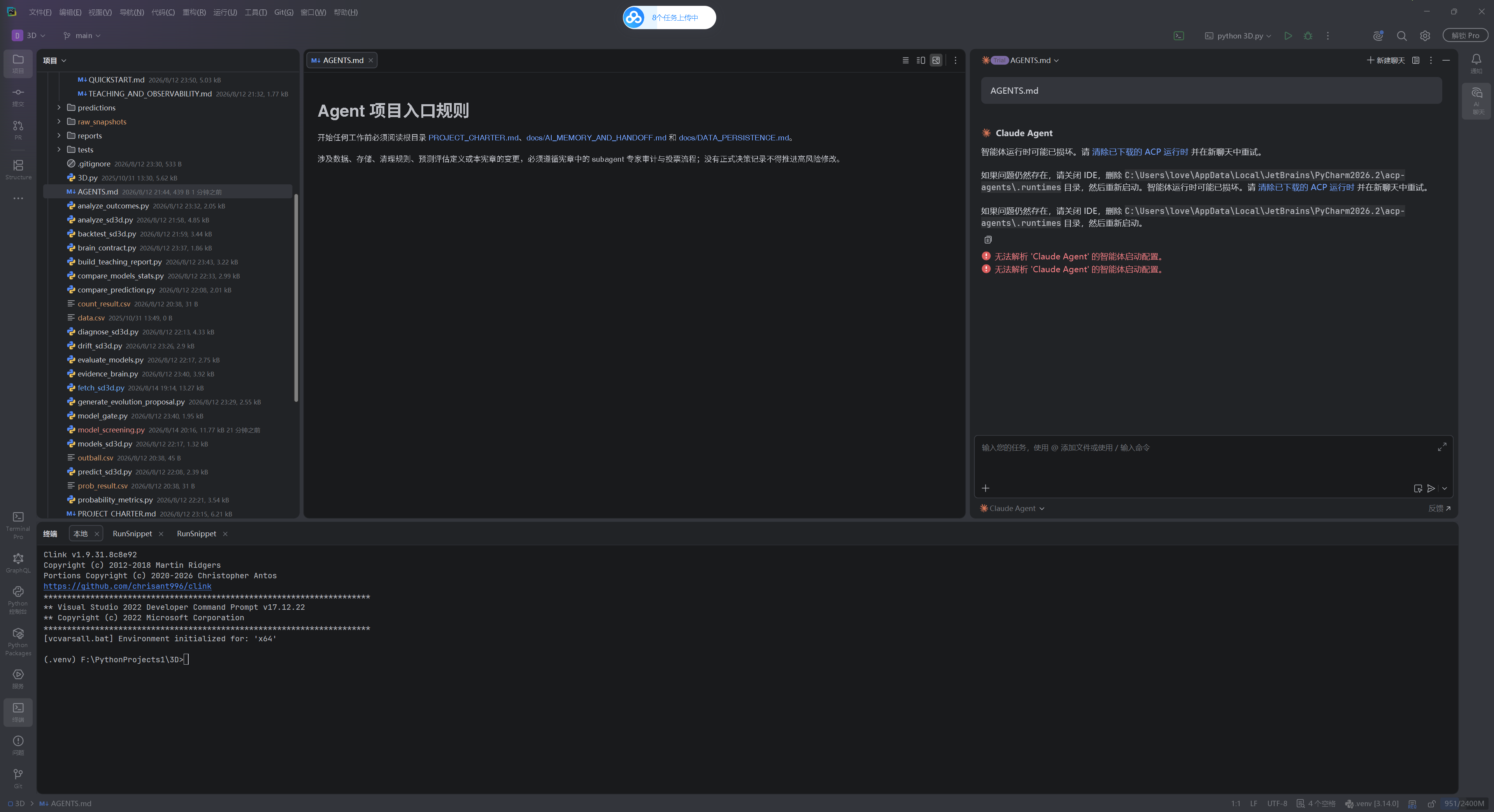1494x812 pixels.
Task: Debug python 3D.py configuration
Action: (1308, 35)
